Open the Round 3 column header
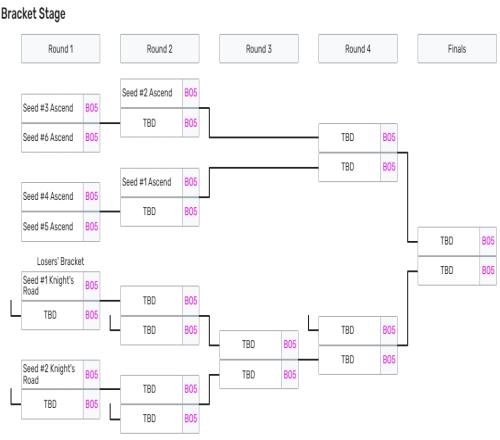 point(259,49)
